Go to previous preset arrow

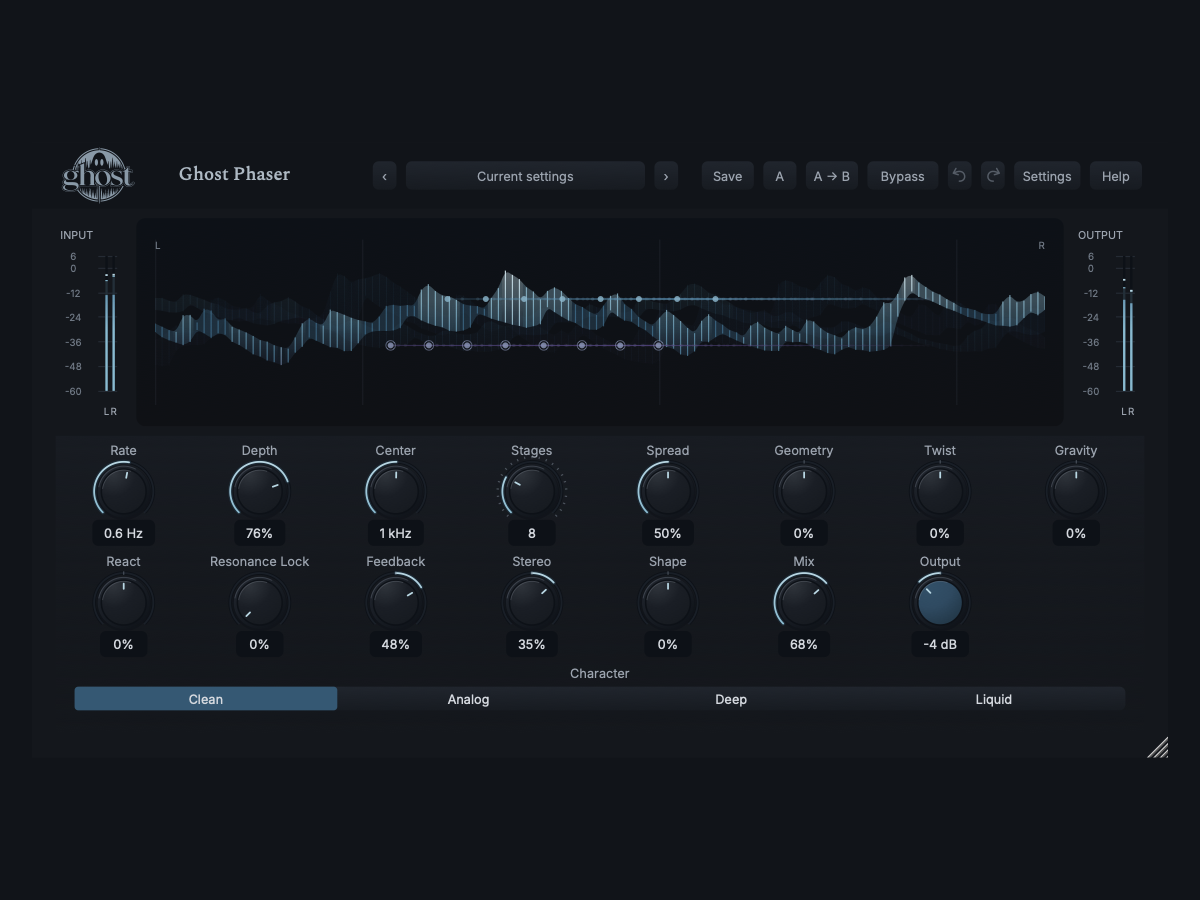click(x=385, y=176)
